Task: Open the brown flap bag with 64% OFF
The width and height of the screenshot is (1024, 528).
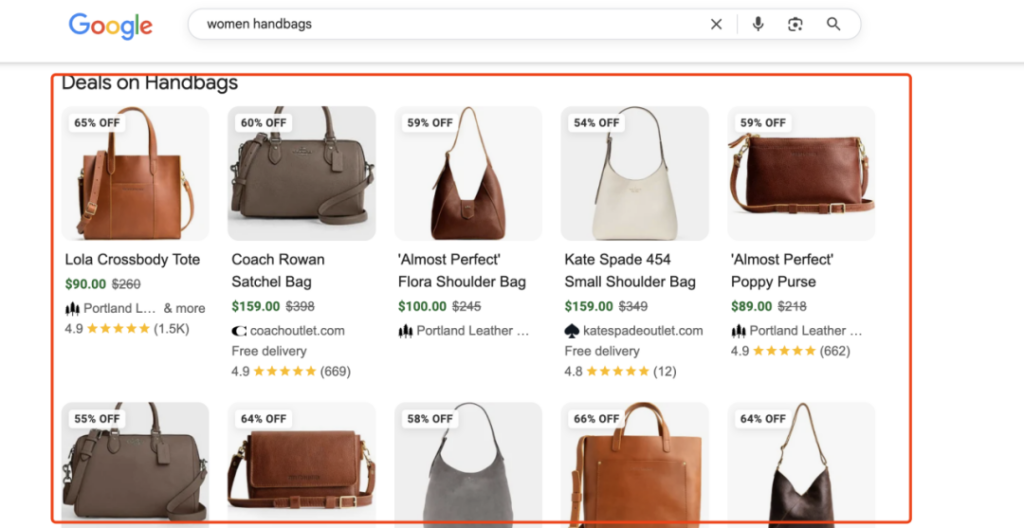Action: [x=301, y=464]
